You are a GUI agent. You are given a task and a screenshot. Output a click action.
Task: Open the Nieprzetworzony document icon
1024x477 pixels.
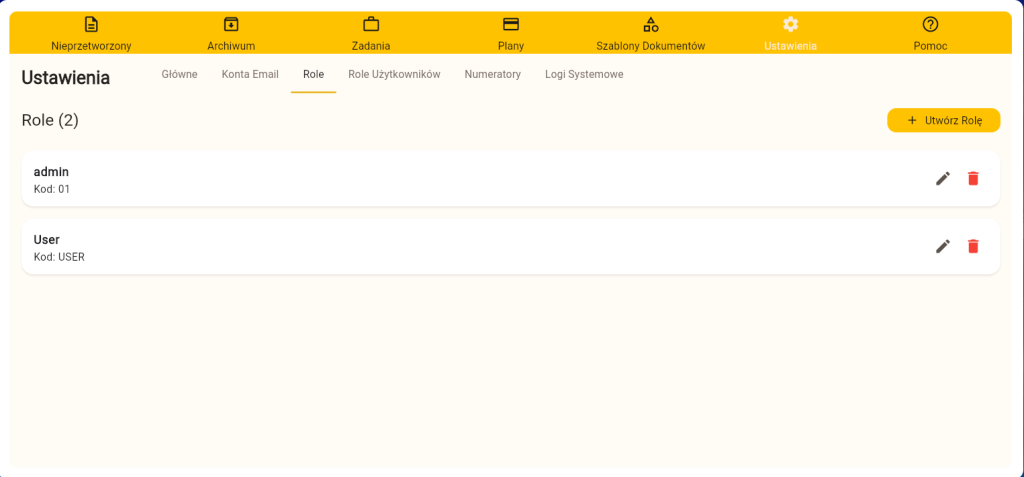coord(91,24)
